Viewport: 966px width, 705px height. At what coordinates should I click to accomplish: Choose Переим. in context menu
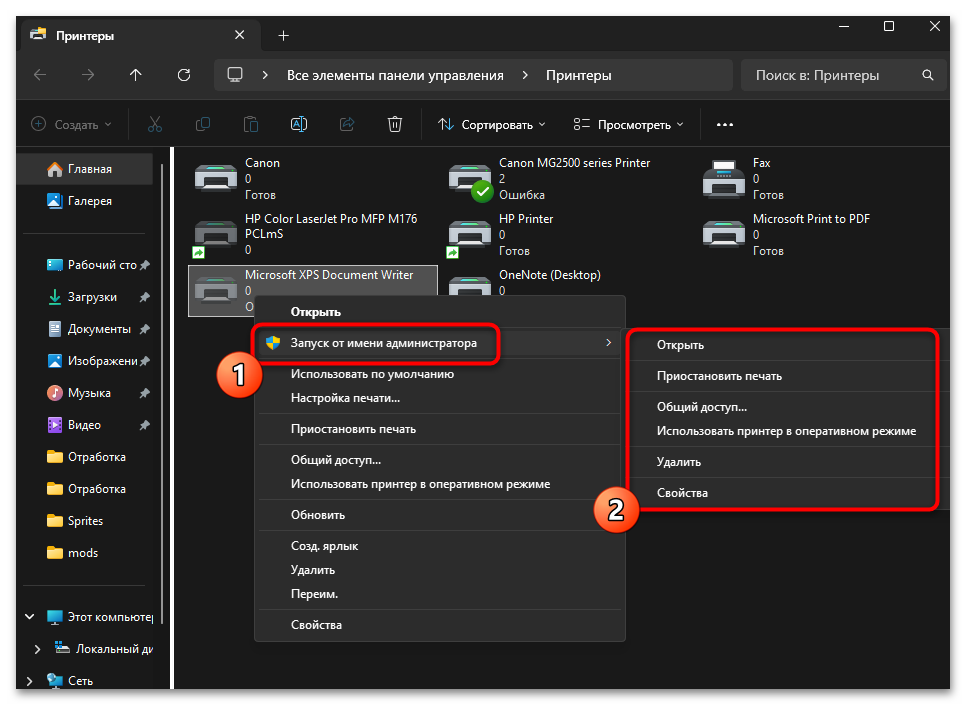(x=440, y=594)
